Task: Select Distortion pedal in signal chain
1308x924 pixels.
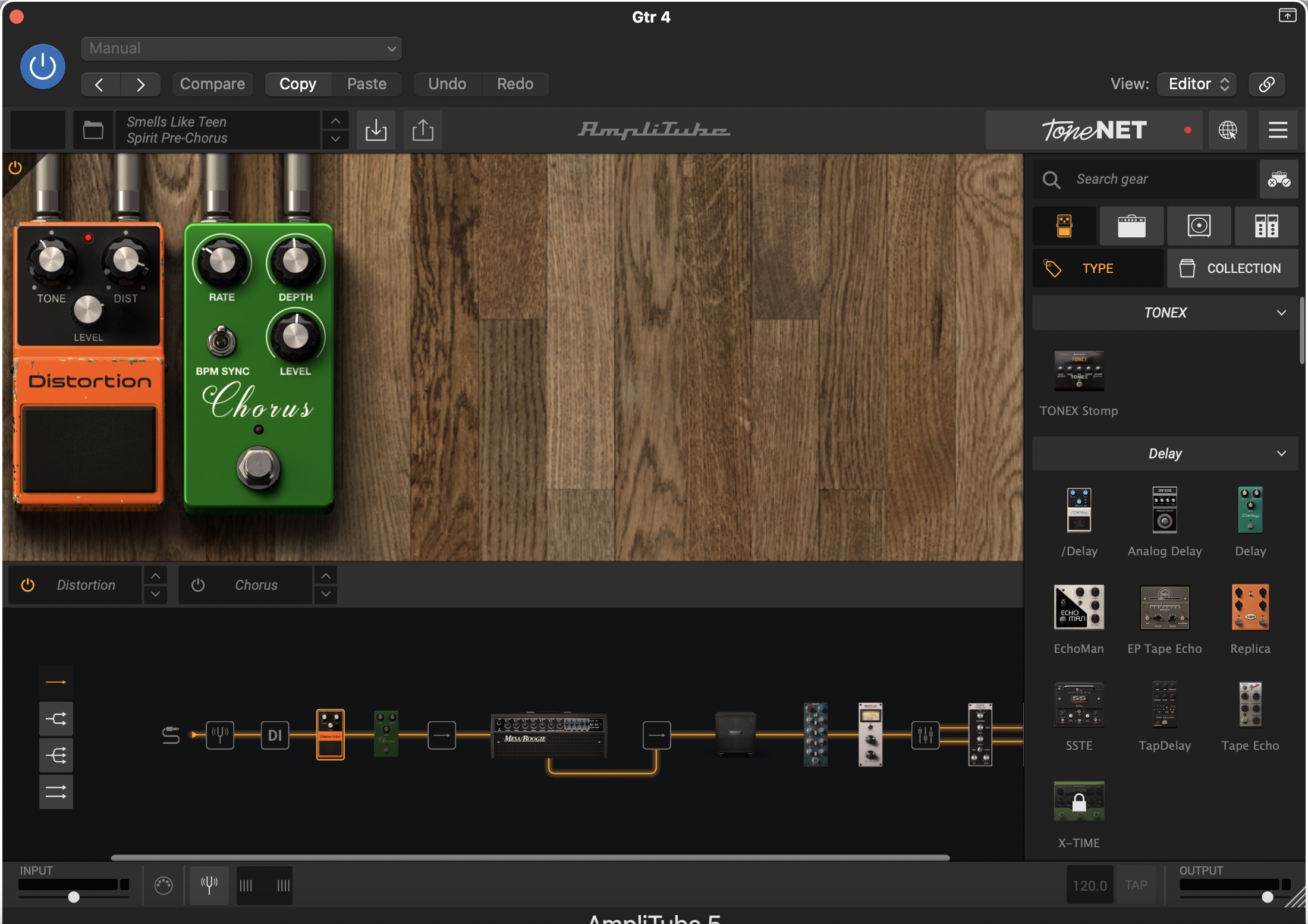Action: tap(331, 735)
